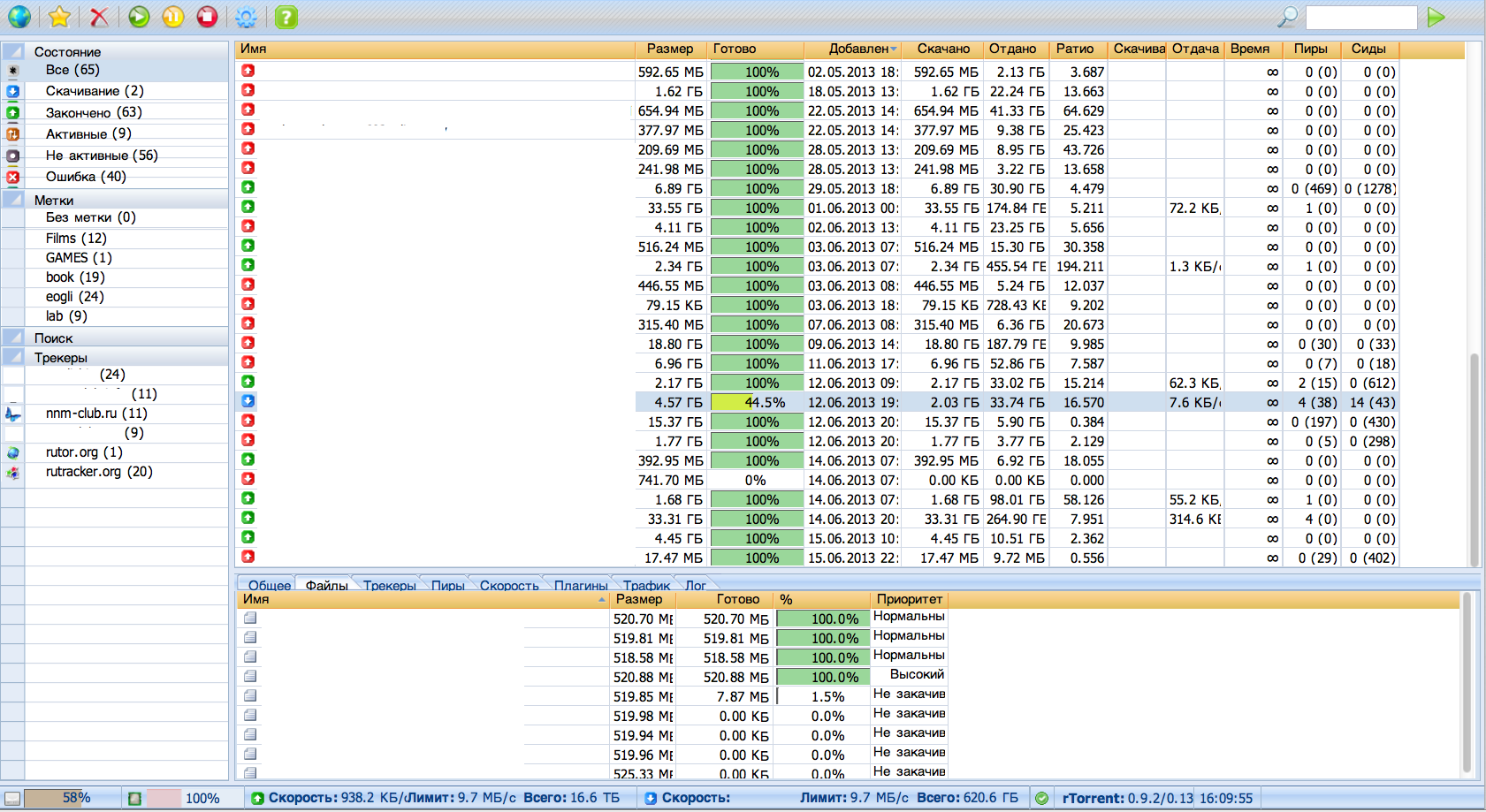
Task: Click the red status icon of the 592.65 МБ torrent
Action: click(248, 71)
